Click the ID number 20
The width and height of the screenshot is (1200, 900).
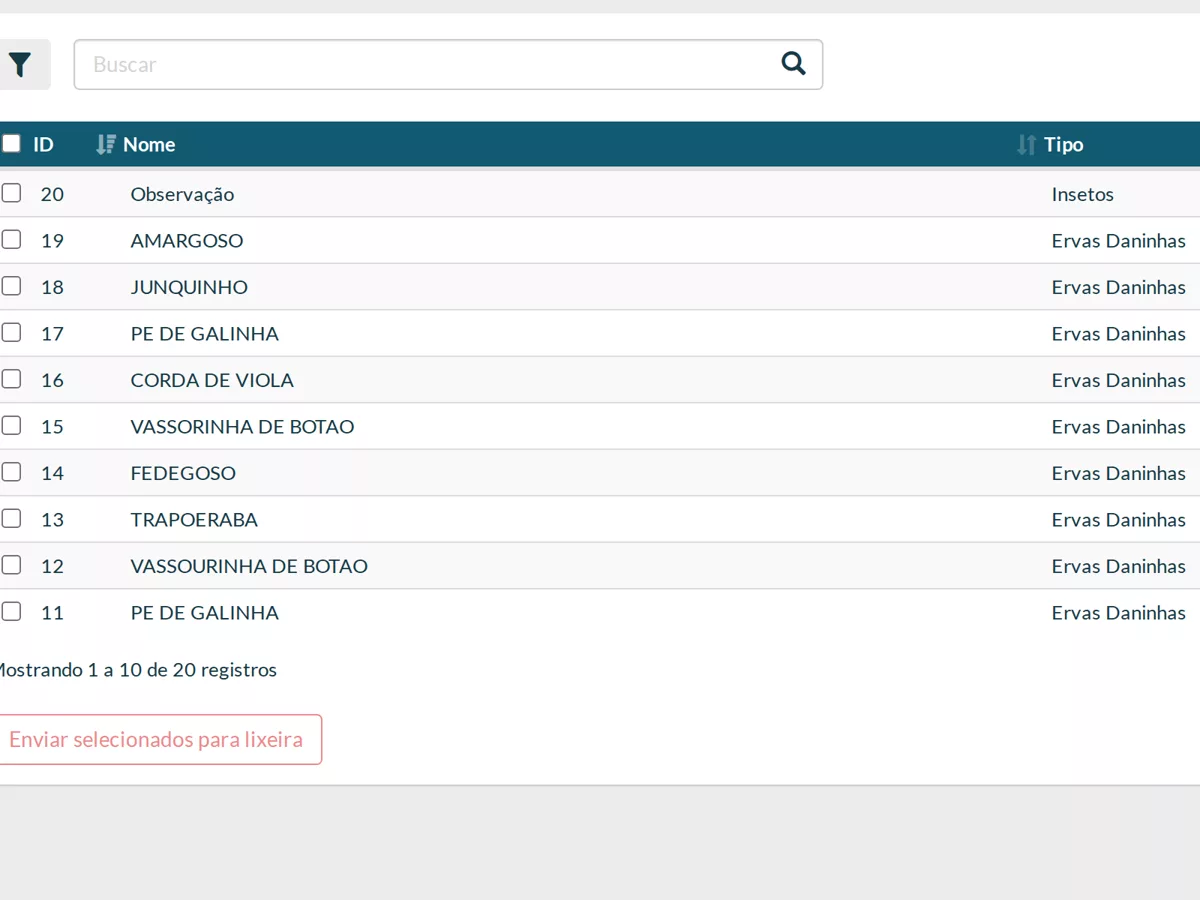coord(52,194)
